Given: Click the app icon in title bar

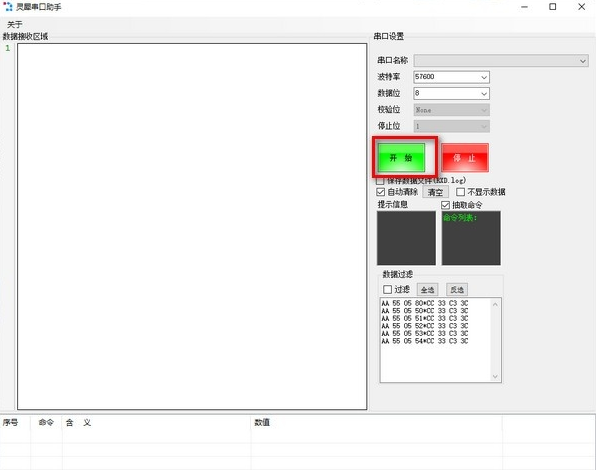Looking at the screenshot, I should (8, 6).
